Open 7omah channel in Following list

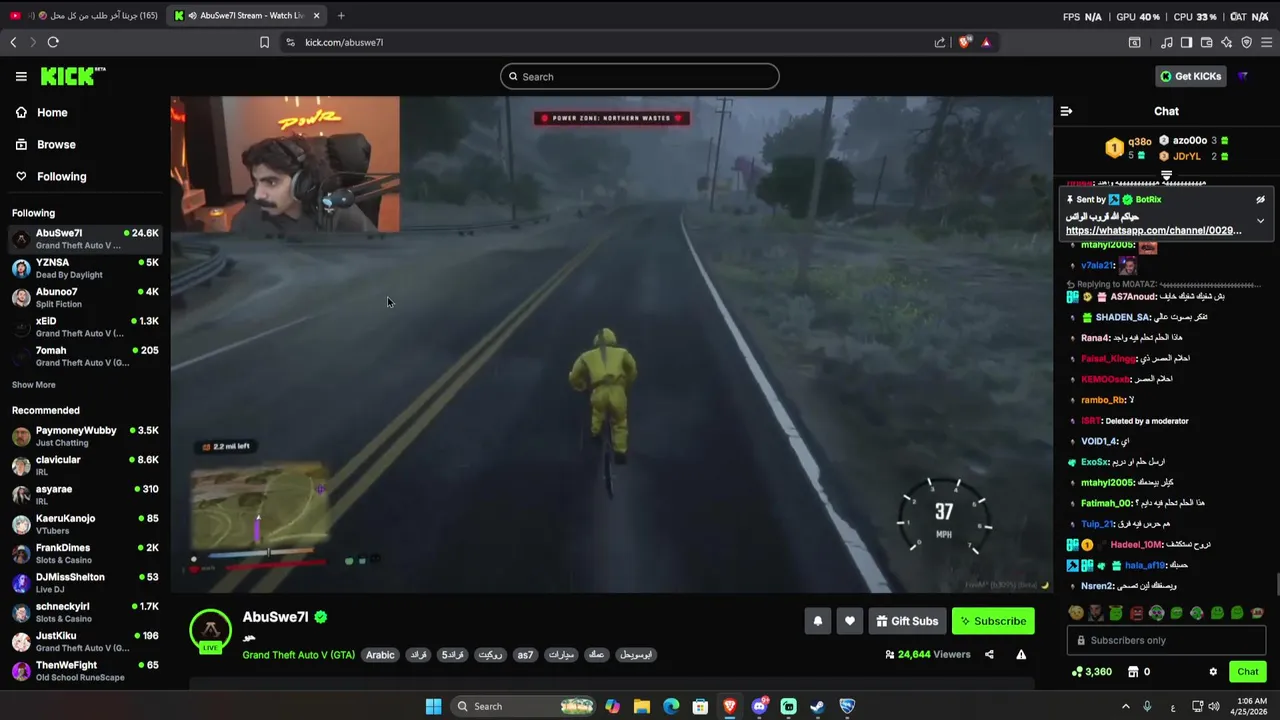coord(84,357)
